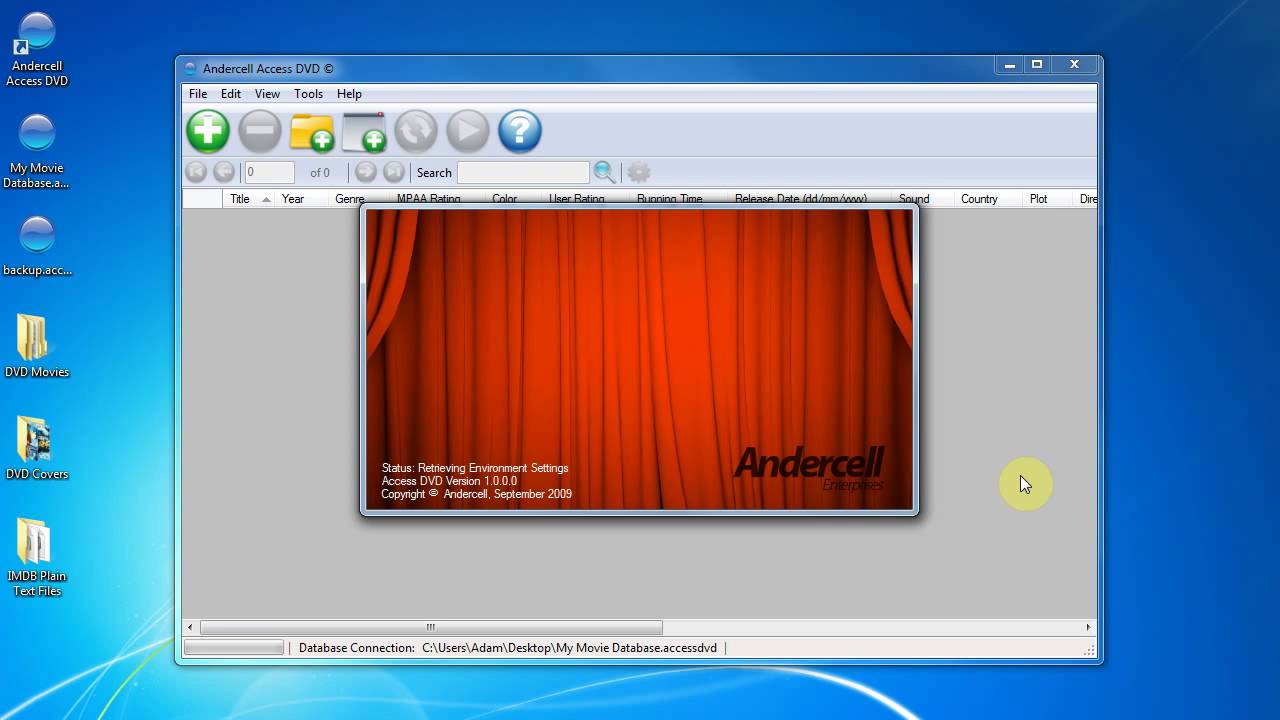Viewport: 1280px width, 720px height.
Task: Sort by the Year column header
Action: [x=301, y=199]
